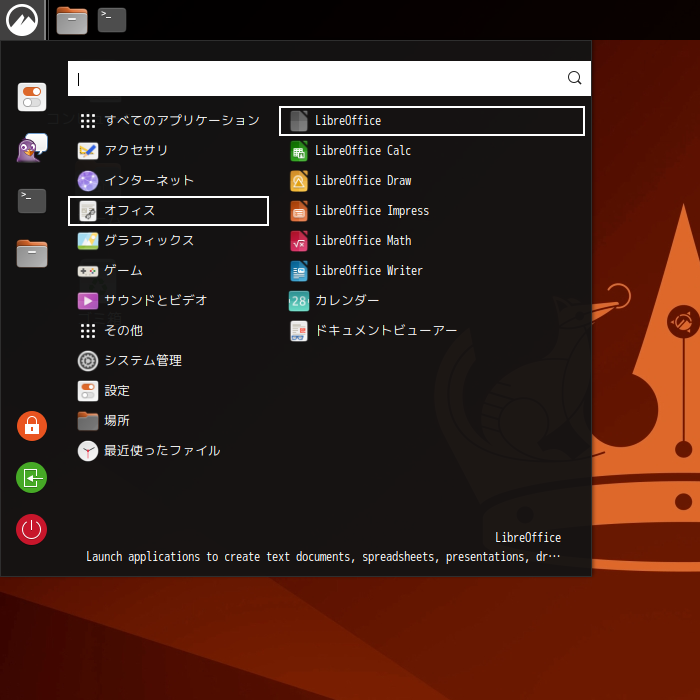
Task: Launch Pidgin chat icon in sidebar
Action: (x=32, y=149)
